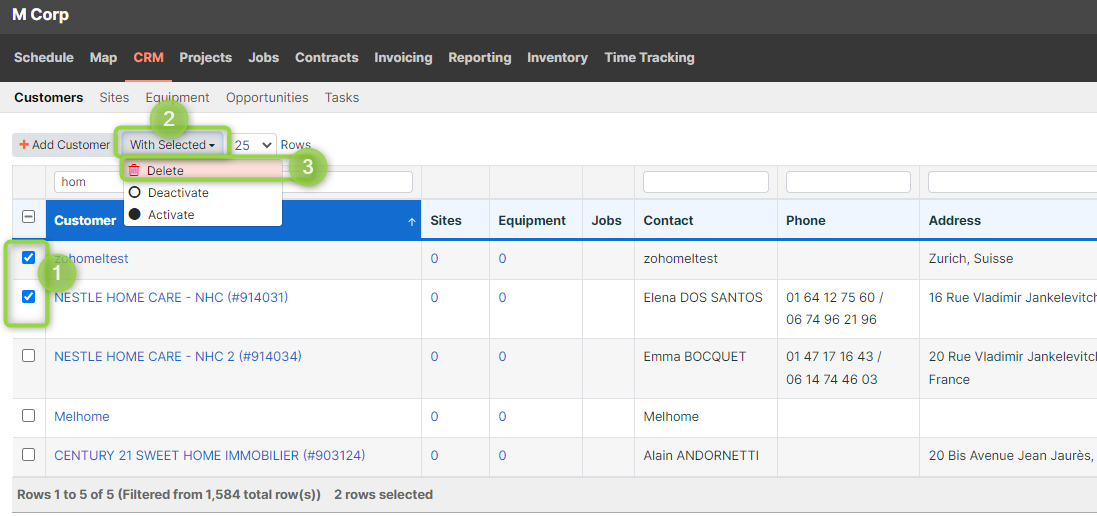1097x516 pixels.
Task: Click the Customer filter field containing hom
Action: coord(233,182)
